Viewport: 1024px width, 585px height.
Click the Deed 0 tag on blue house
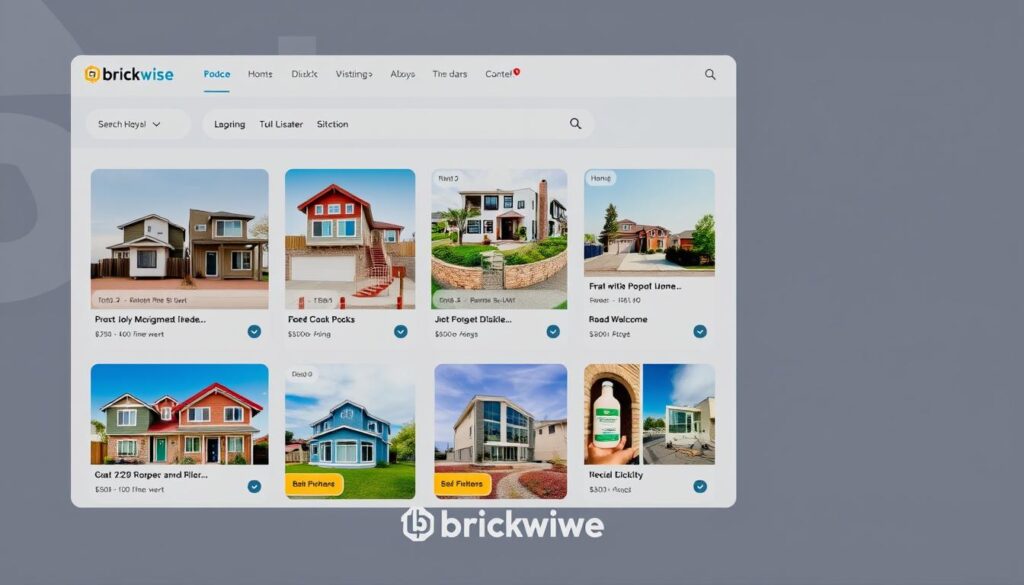point(301,374)
